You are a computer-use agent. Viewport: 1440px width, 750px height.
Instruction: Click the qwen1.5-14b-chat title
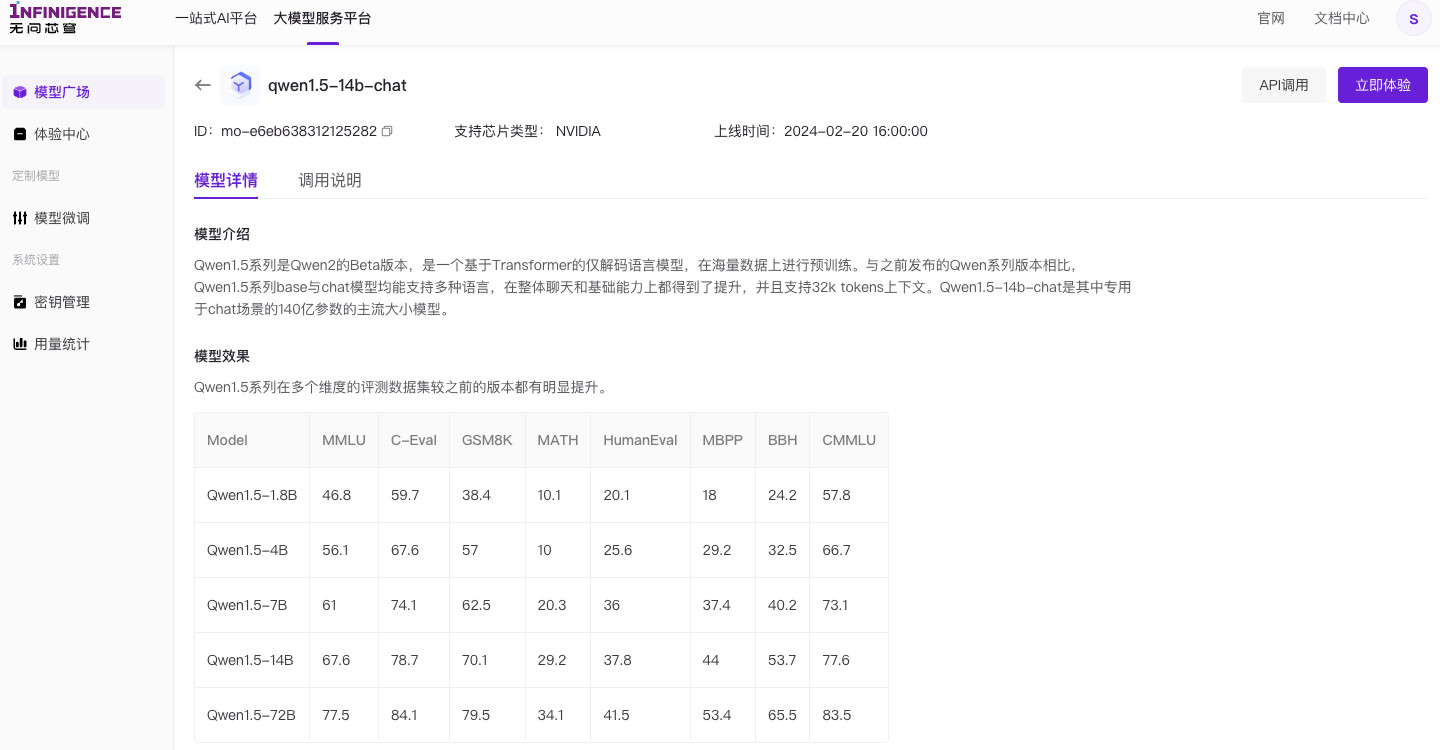pyautogui.click(x=337, y=85)
